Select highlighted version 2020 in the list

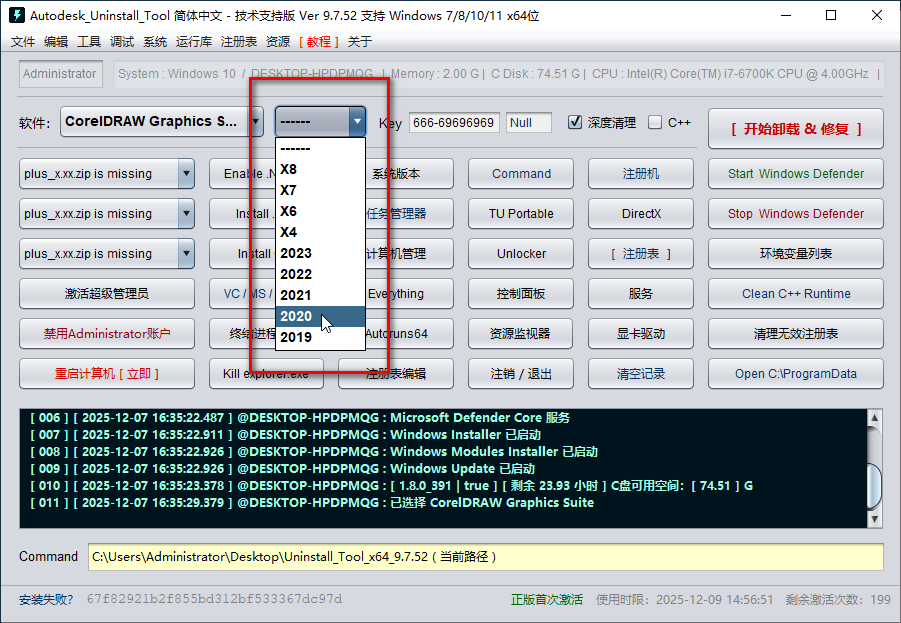321,316
